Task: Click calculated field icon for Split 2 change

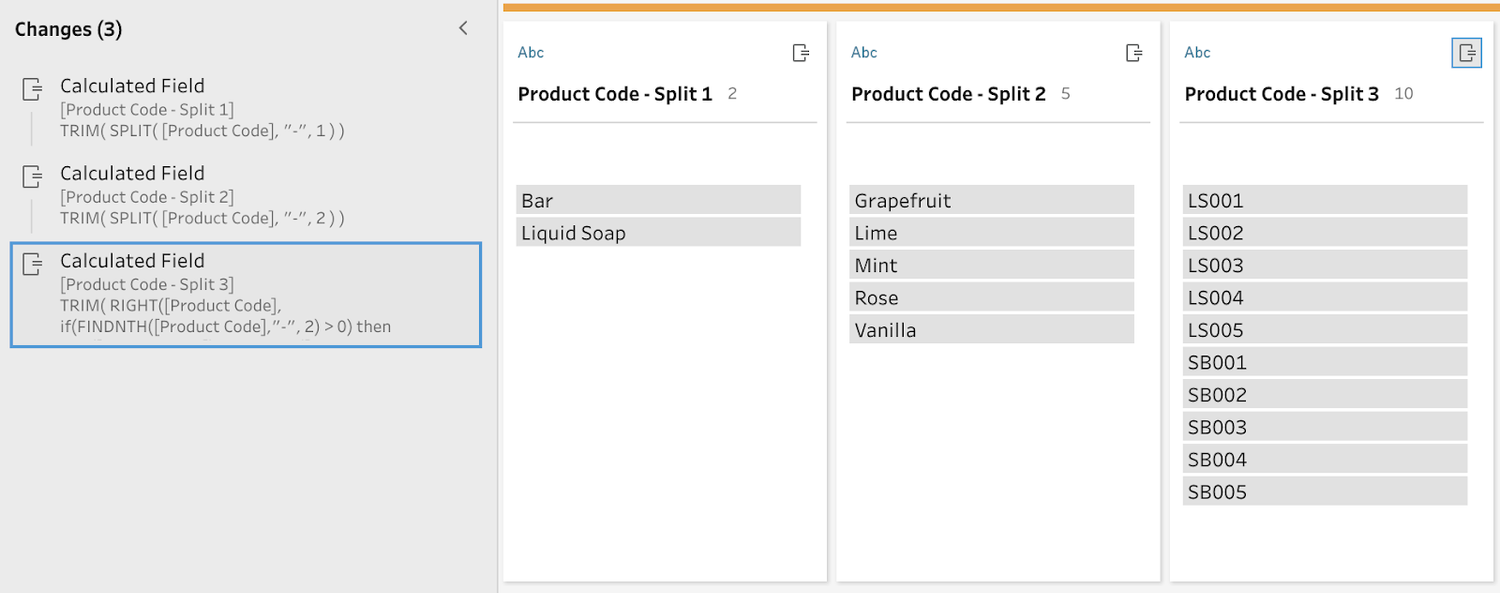Action: [x=33, y=176]
